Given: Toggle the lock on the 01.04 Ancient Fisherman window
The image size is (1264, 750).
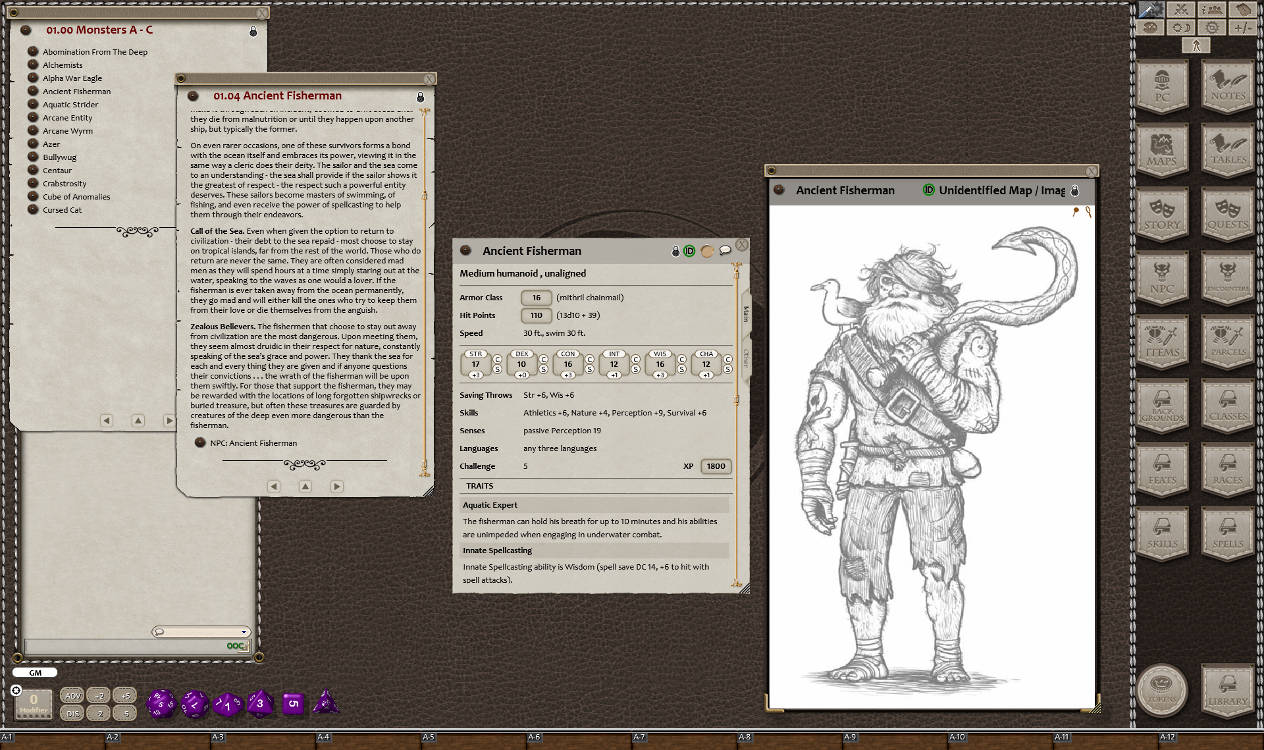Looking at the screenshot, I should [420, 98].
